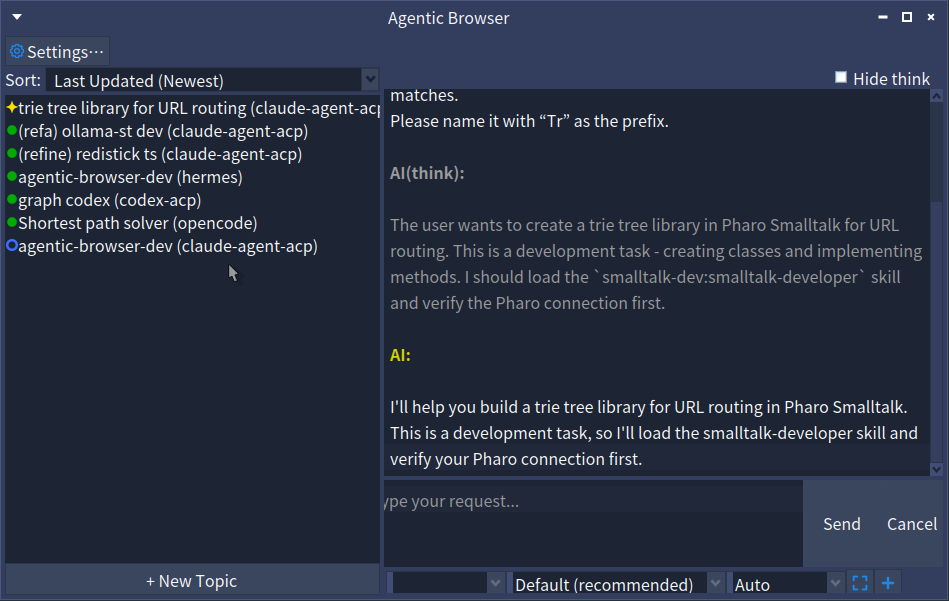
Task: Click the blue plus icon at bottom right
Action: pyautogui.click(x=888, y=583)
